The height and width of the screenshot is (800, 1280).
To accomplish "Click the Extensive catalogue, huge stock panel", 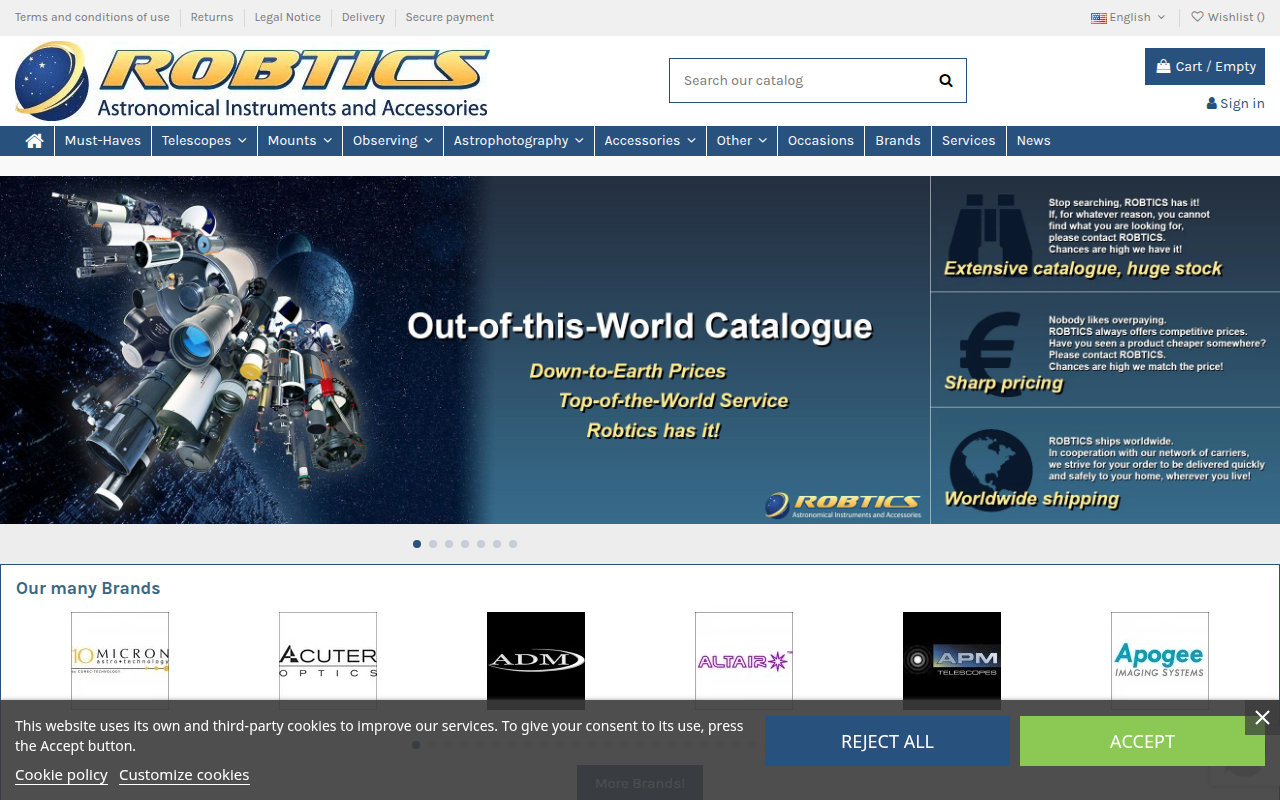I will click(x=1105, y=234).
